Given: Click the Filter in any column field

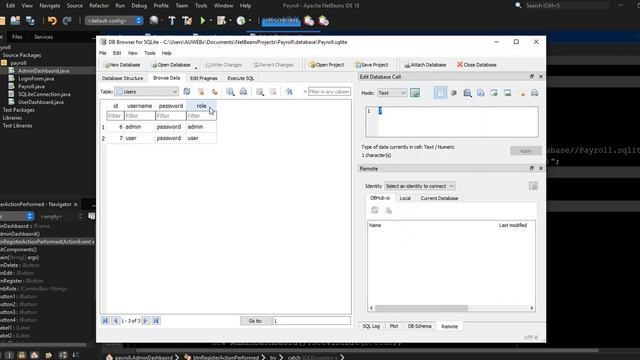Looking at the screenshot, I should click(329, 92).
